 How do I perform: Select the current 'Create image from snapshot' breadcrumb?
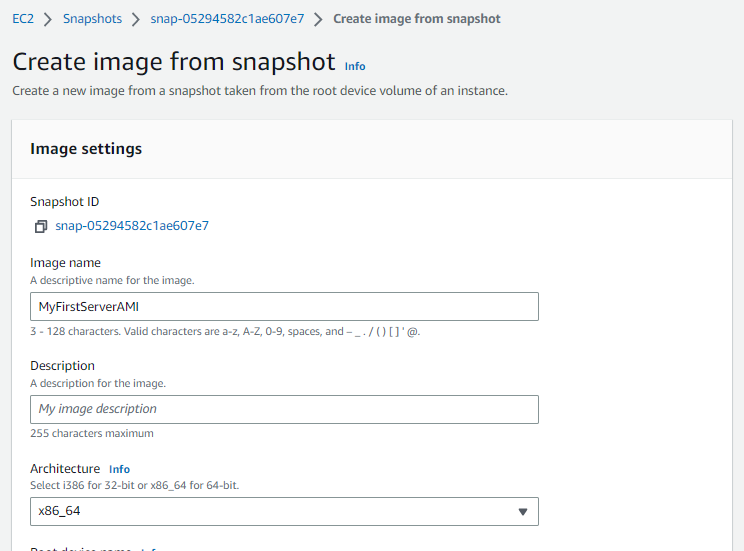click(x=417, y=19)
